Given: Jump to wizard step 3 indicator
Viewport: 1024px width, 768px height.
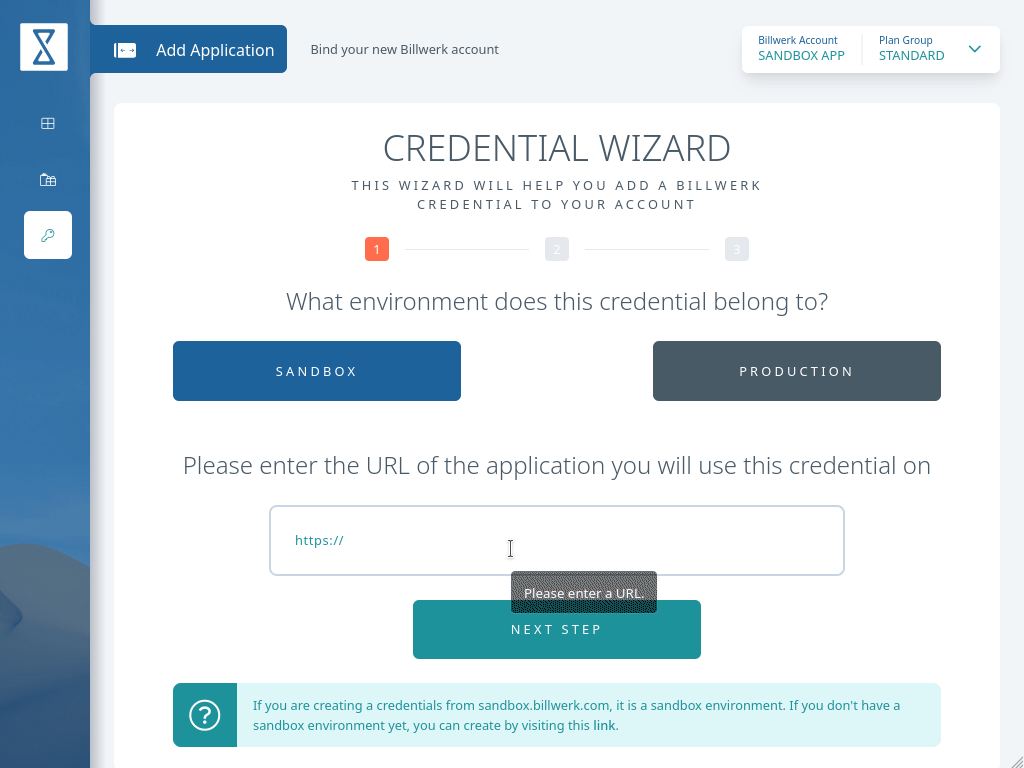Looking at the screenshot, I should [737, 249].
